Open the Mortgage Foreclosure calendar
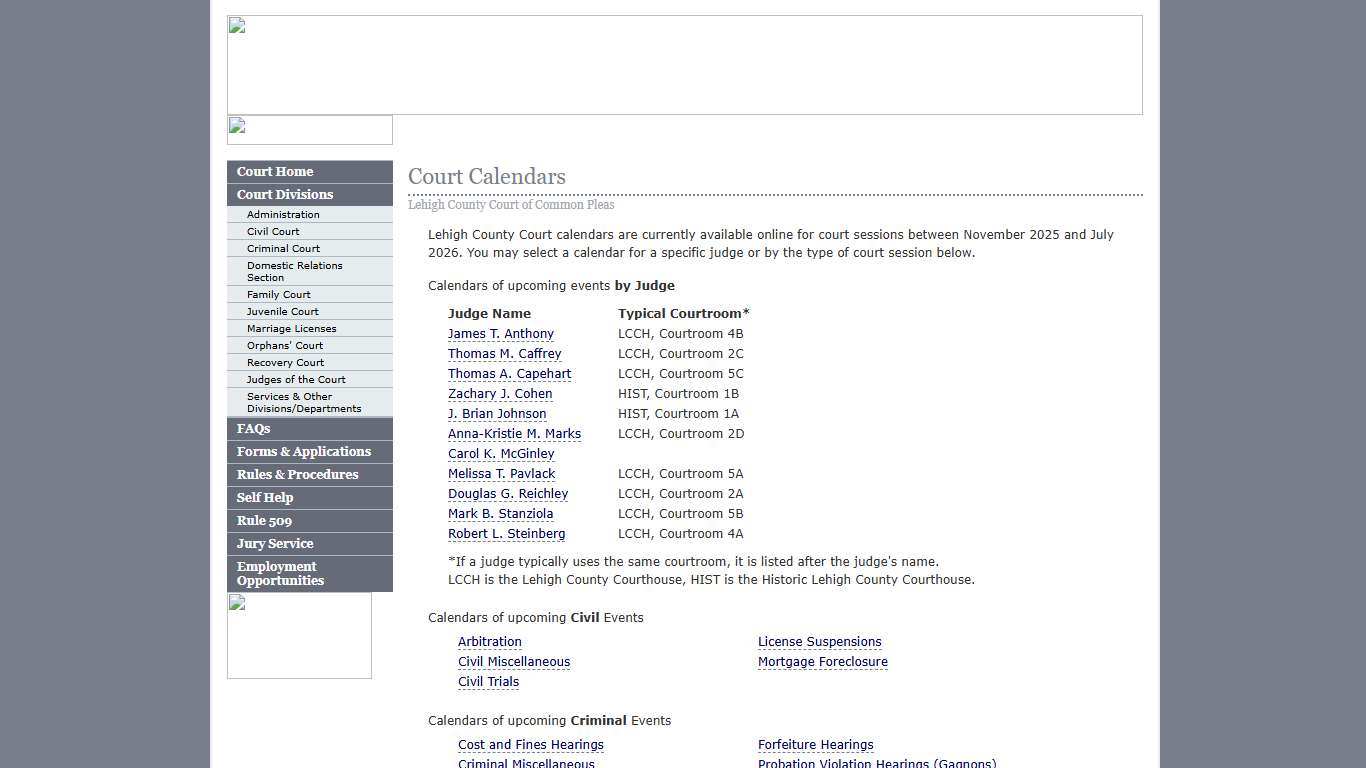The image size is (1366, 768). click(822, 661)
